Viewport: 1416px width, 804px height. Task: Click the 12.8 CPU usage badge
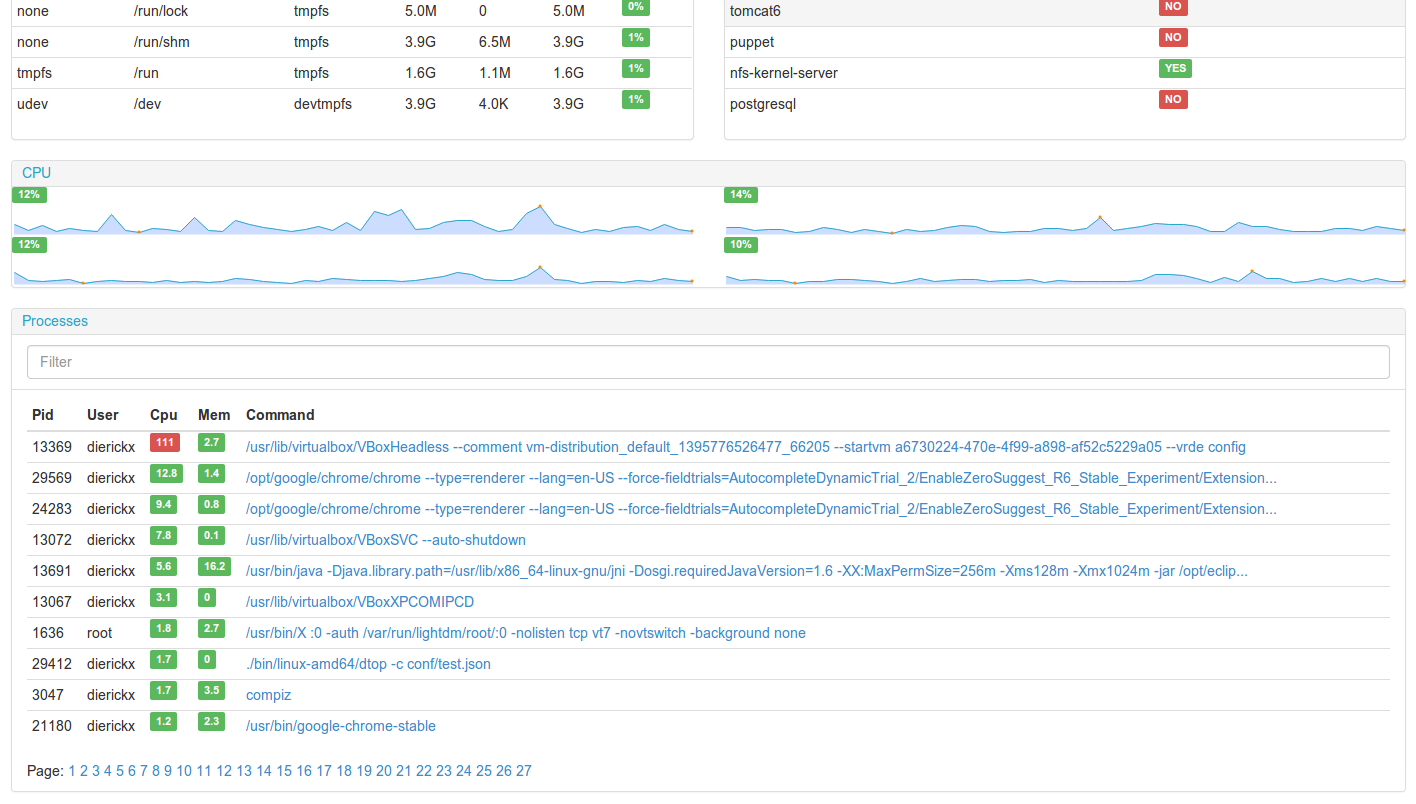click(x=165, y=473)
